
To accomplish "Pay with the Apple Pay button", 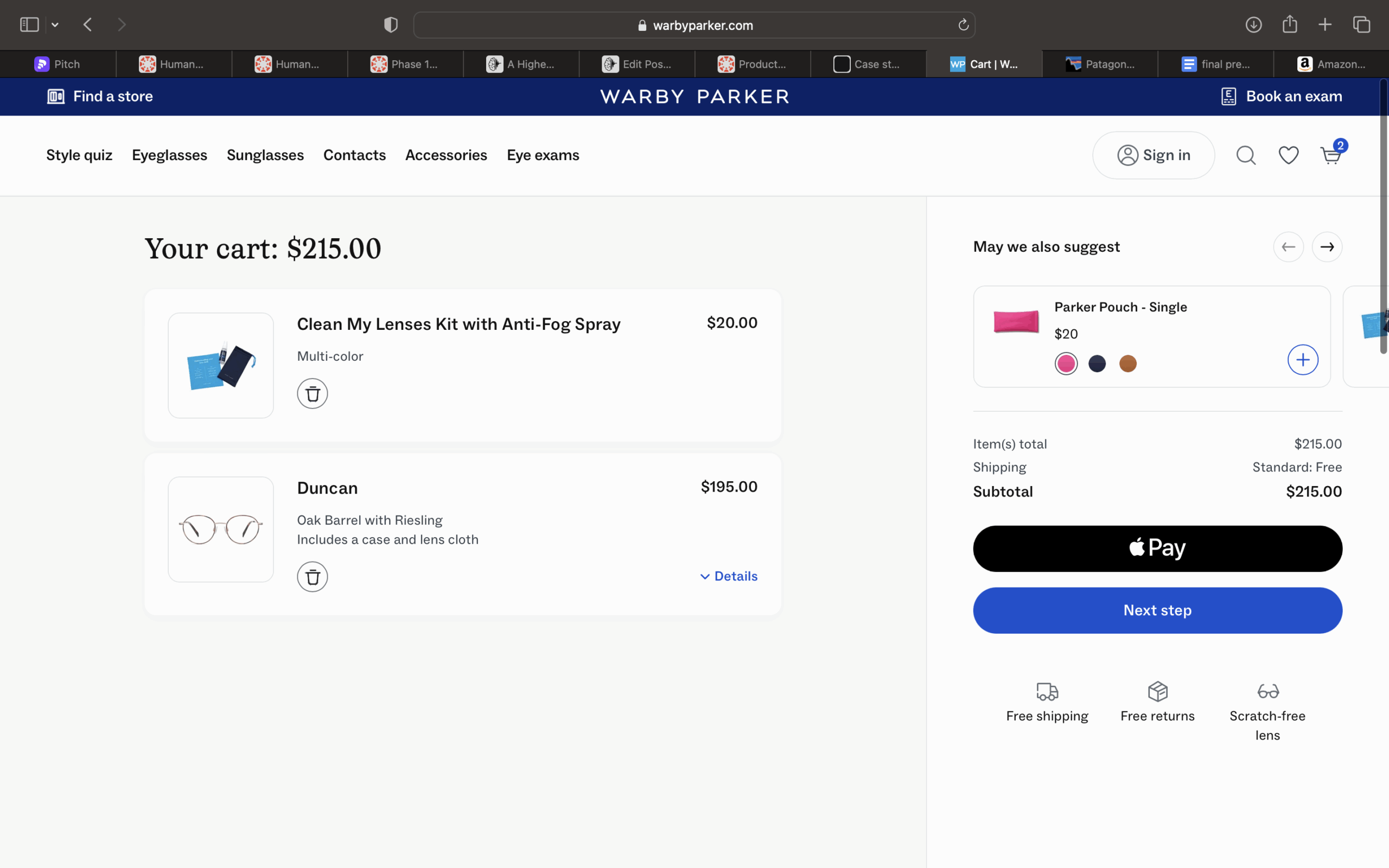I will pos(1157,549).
